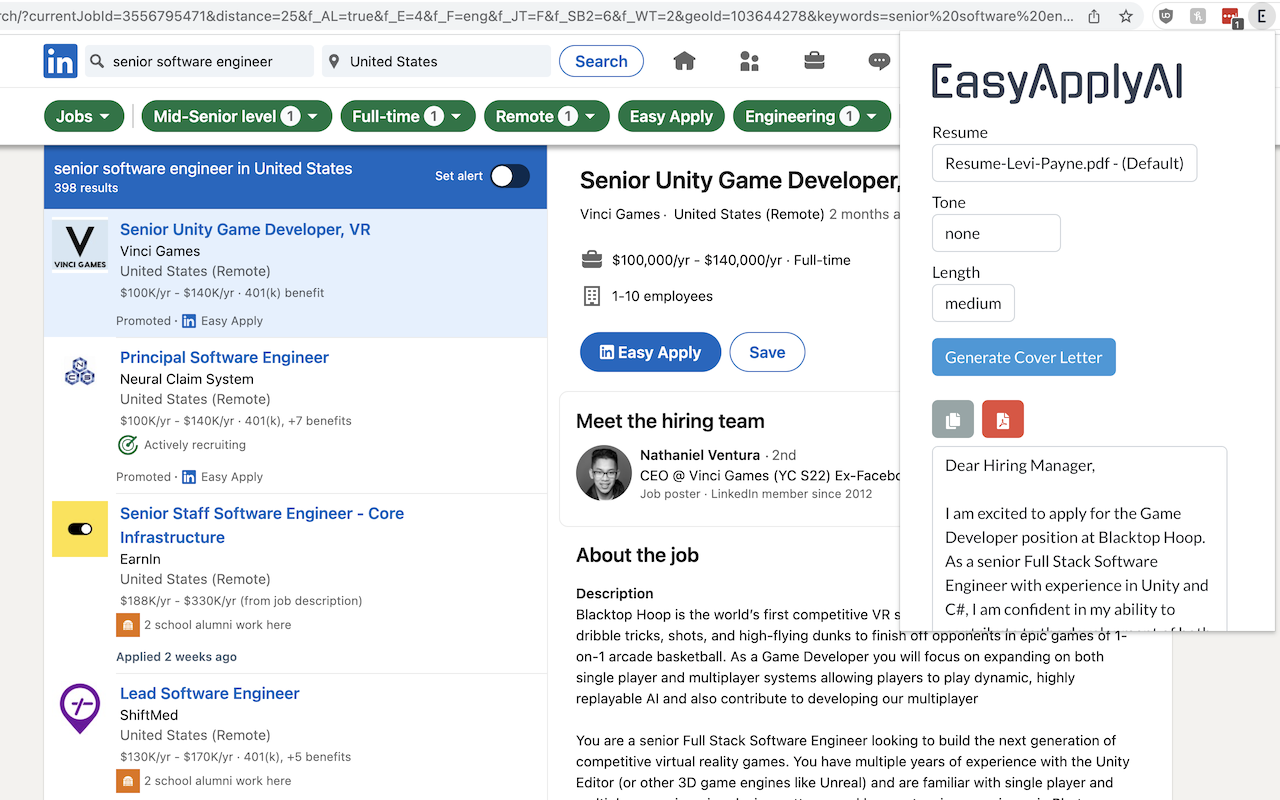
Task: Bookmark the page with the star icon
Action: click(1125, 17)
